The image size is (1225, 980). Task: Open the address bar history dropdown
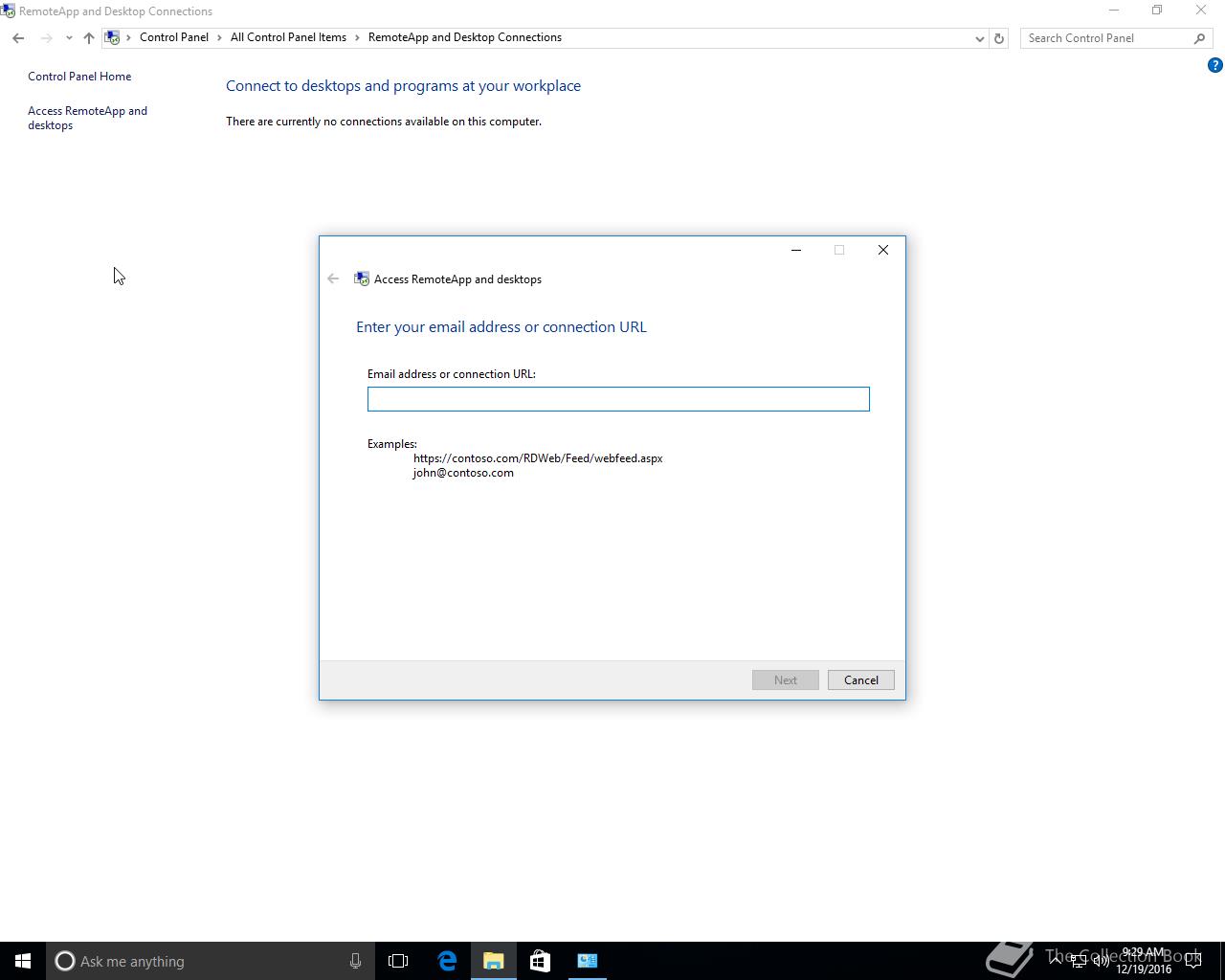click(x=979, y=38)
